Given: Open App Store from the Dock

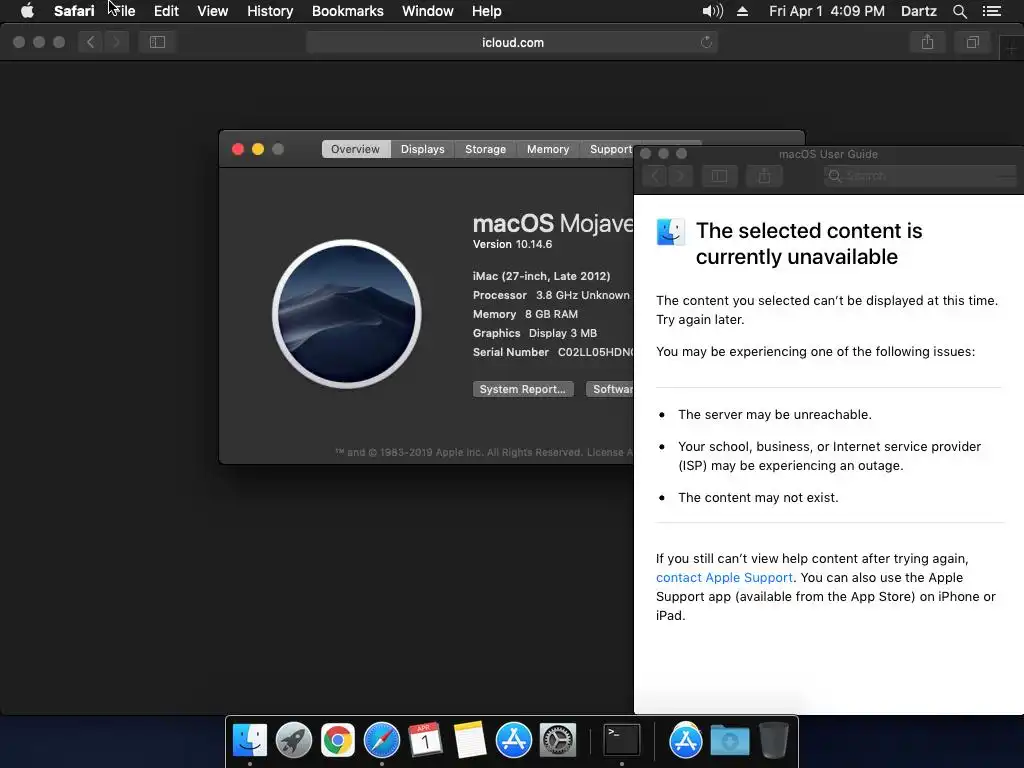Looking at the screenshot, I should coord(513,741).
